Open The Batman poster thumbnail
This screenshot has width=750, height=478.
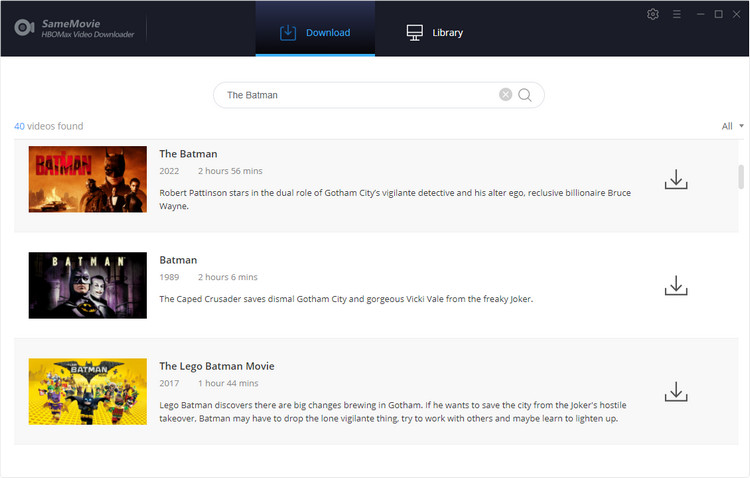(88, 179)
